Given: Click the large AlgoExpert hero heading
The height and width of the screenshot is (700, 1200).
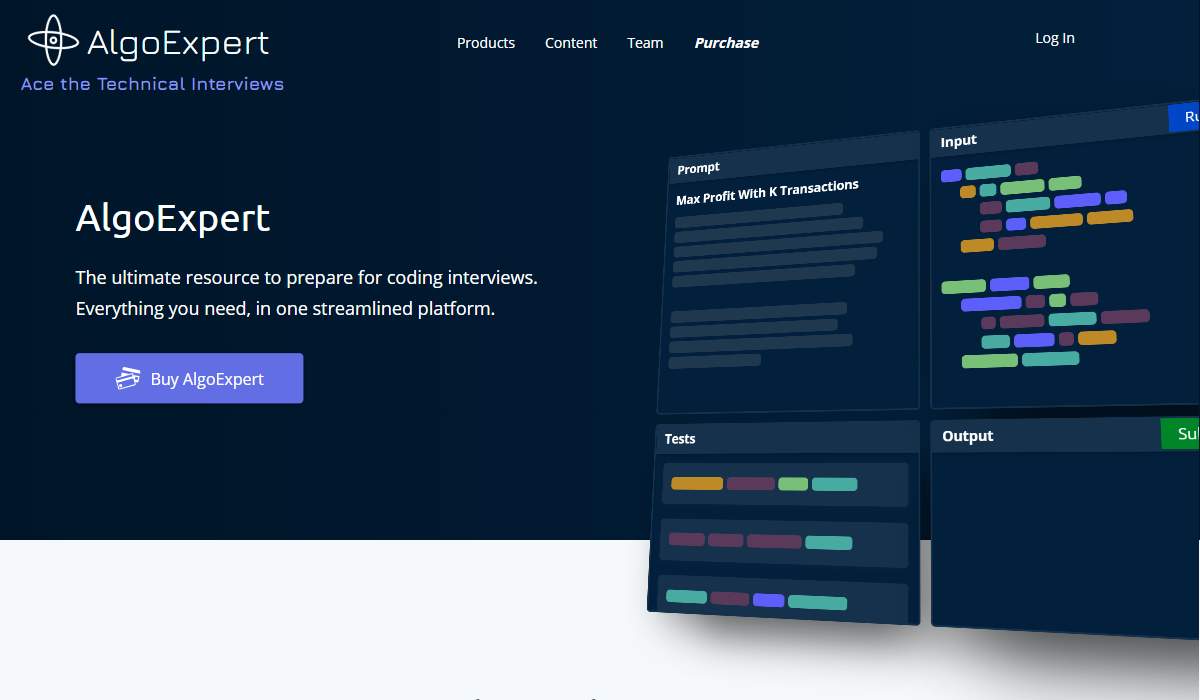Looking at the screenshot, I should [x=173, y=218].
